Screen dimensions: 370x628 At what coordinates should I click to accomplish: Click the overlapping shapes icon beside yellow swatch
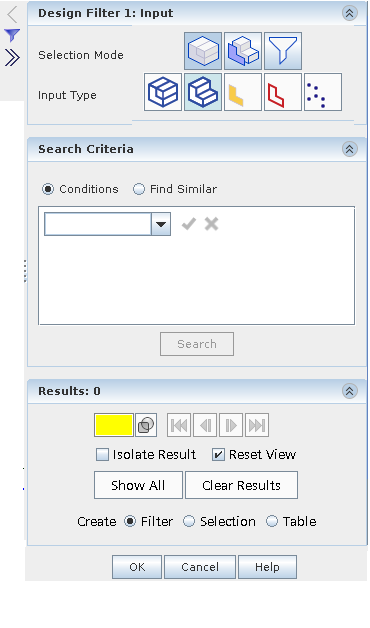(x=146, y=425)
